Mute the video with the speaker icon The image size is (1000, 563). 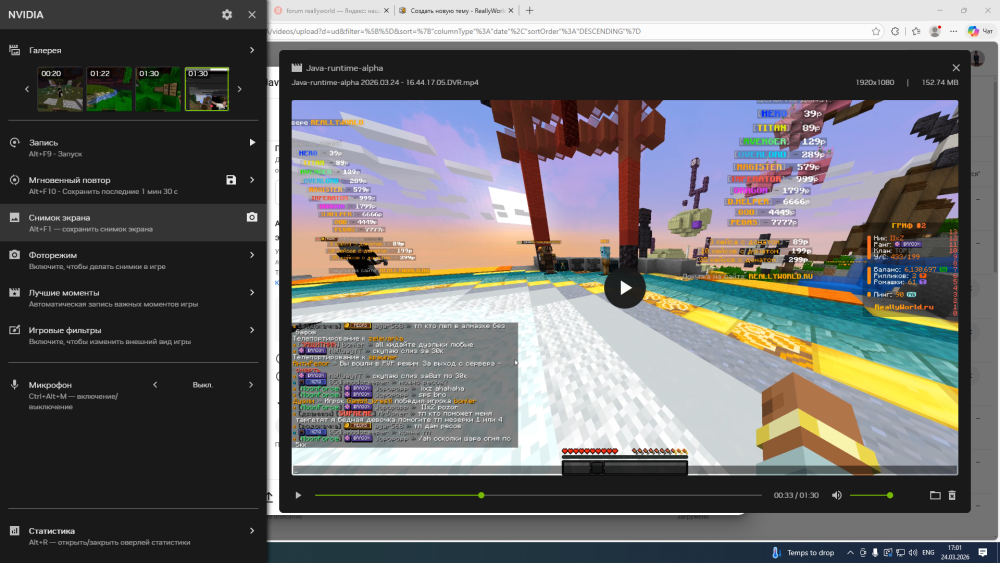point(837,495)
